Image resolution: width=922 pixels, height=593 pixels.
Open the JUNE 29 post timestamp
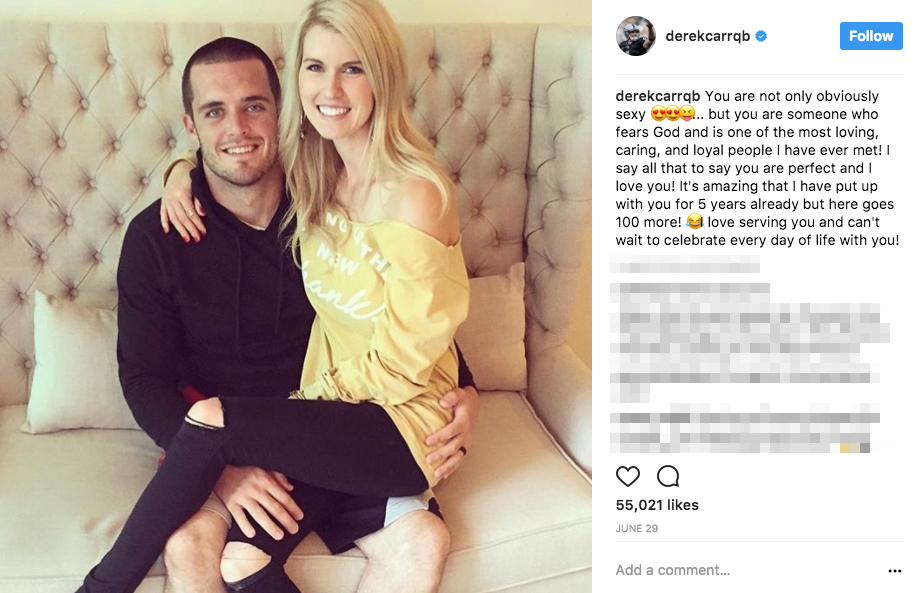tap(637, 528)
